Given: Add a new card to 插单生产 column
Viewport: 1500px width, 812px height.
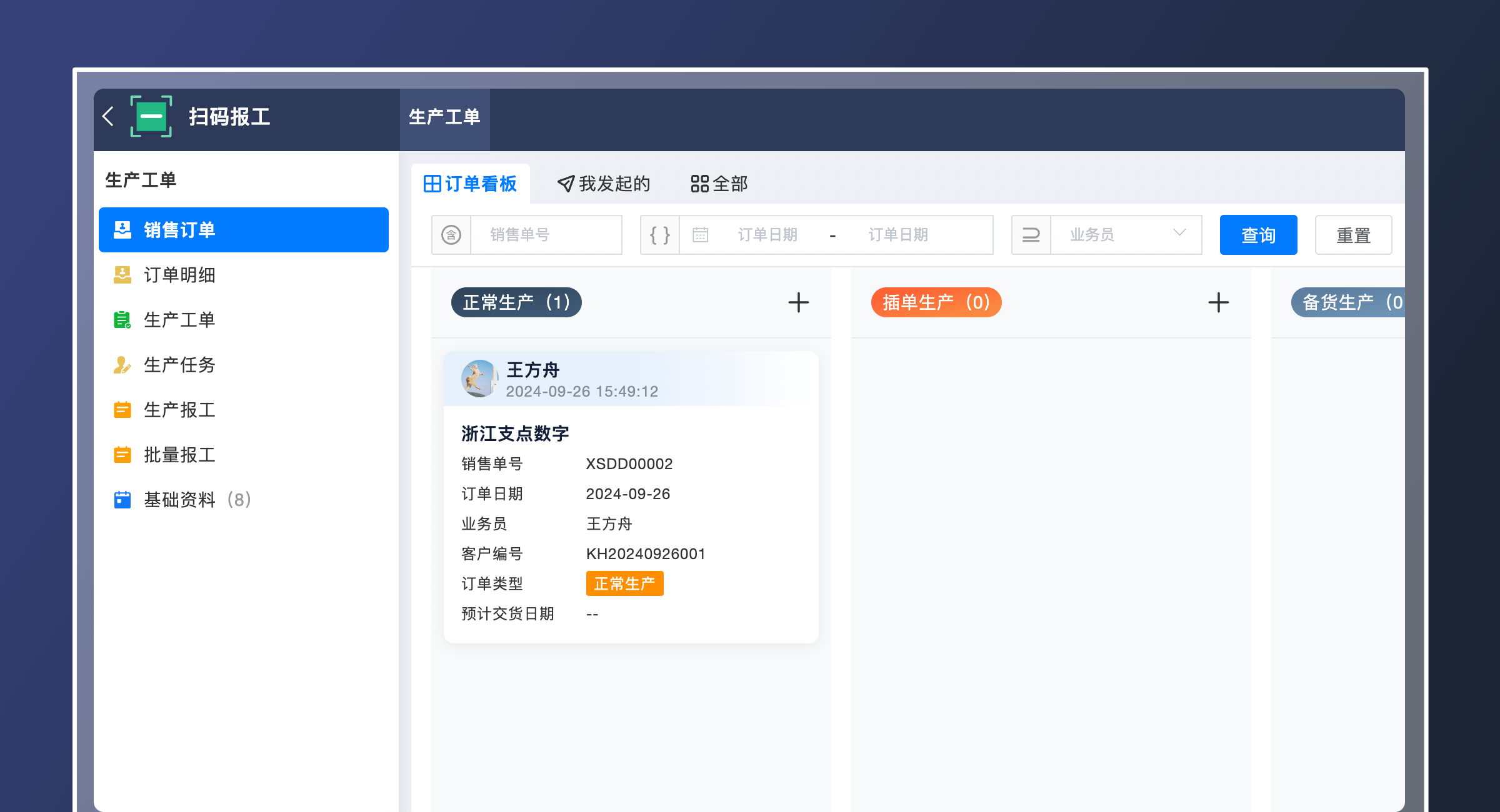Looking at the screenshot, I should click(1218, 302).
